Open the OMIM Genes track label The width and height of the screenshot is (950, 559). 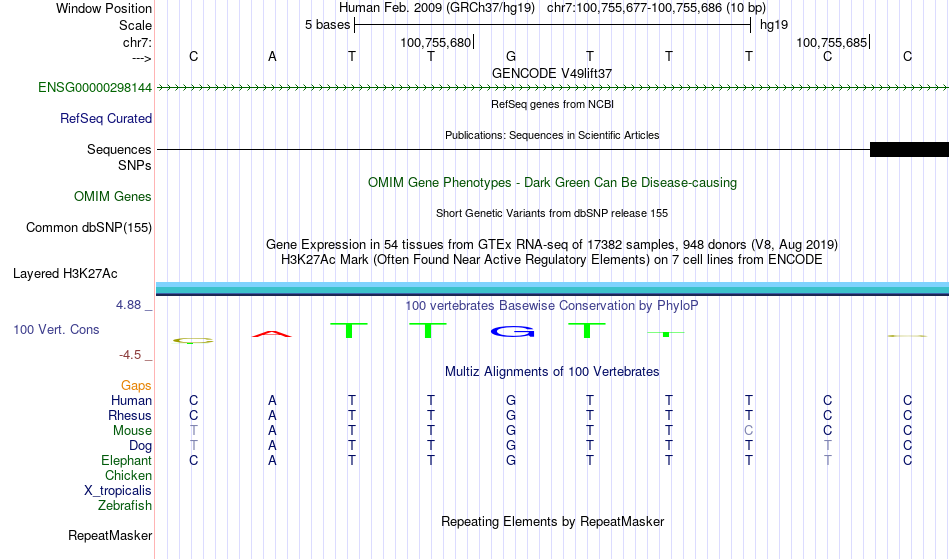point(113,197)
